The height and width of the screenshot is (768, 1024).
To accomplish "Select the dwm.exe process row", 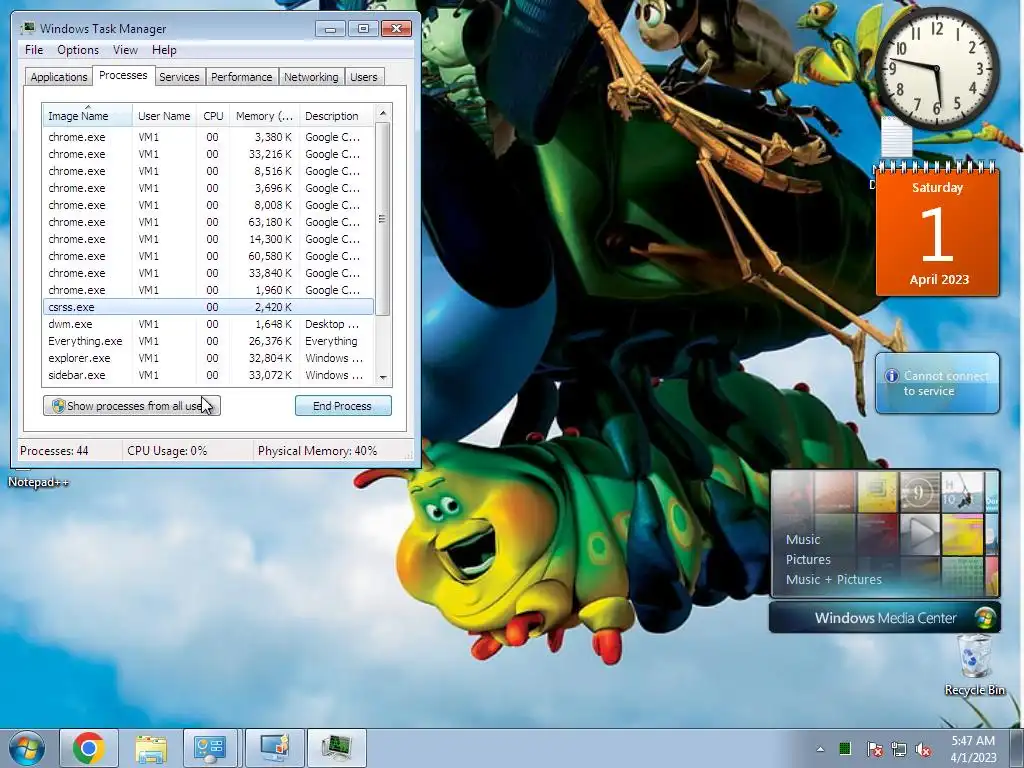I will (208, 324).
